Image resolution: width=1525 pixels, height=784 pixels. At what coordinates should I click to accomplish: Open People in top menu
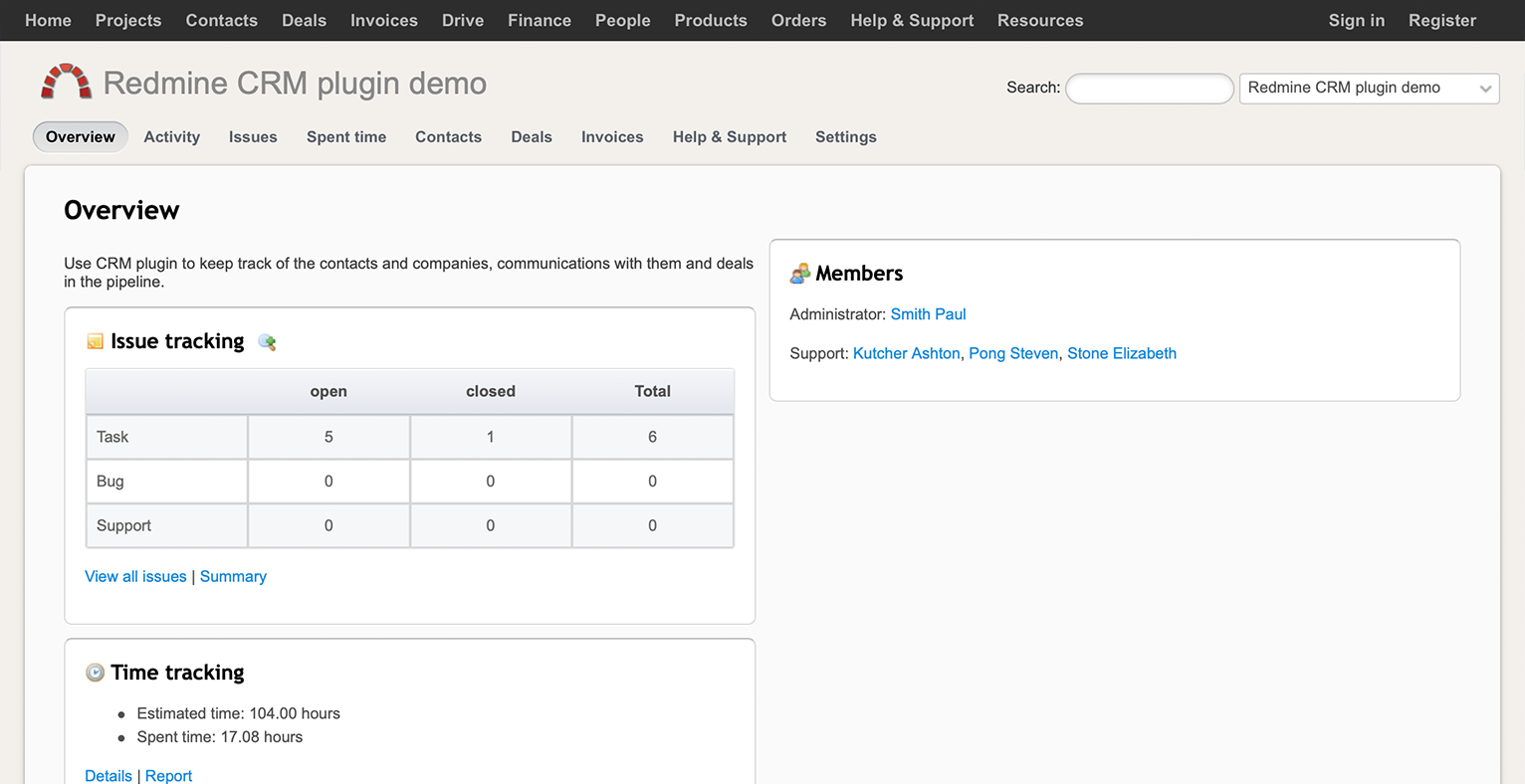coord(623,20)
